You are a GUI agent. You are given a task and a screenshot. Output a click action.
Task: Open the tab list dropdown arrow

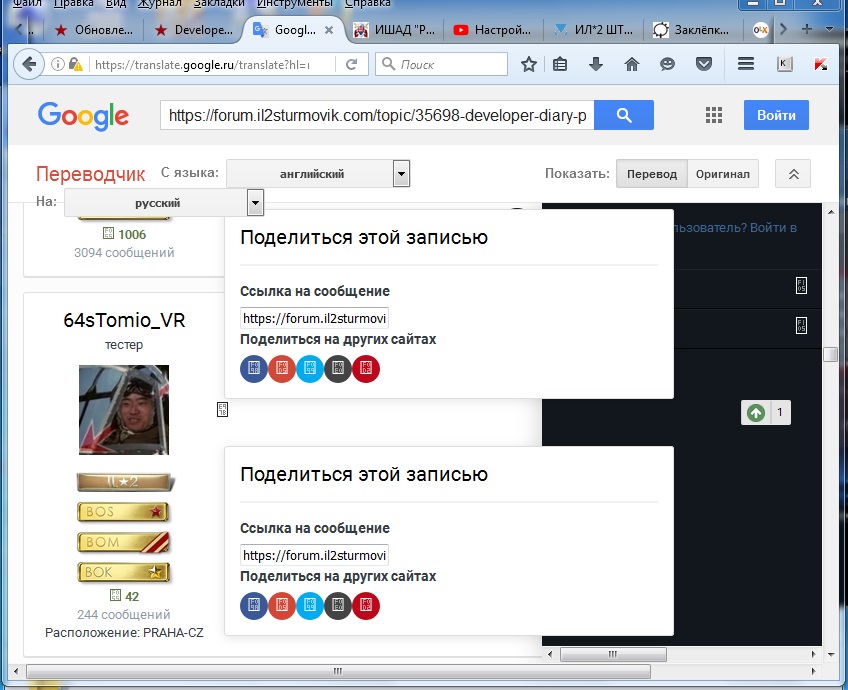tap(830, 29)
